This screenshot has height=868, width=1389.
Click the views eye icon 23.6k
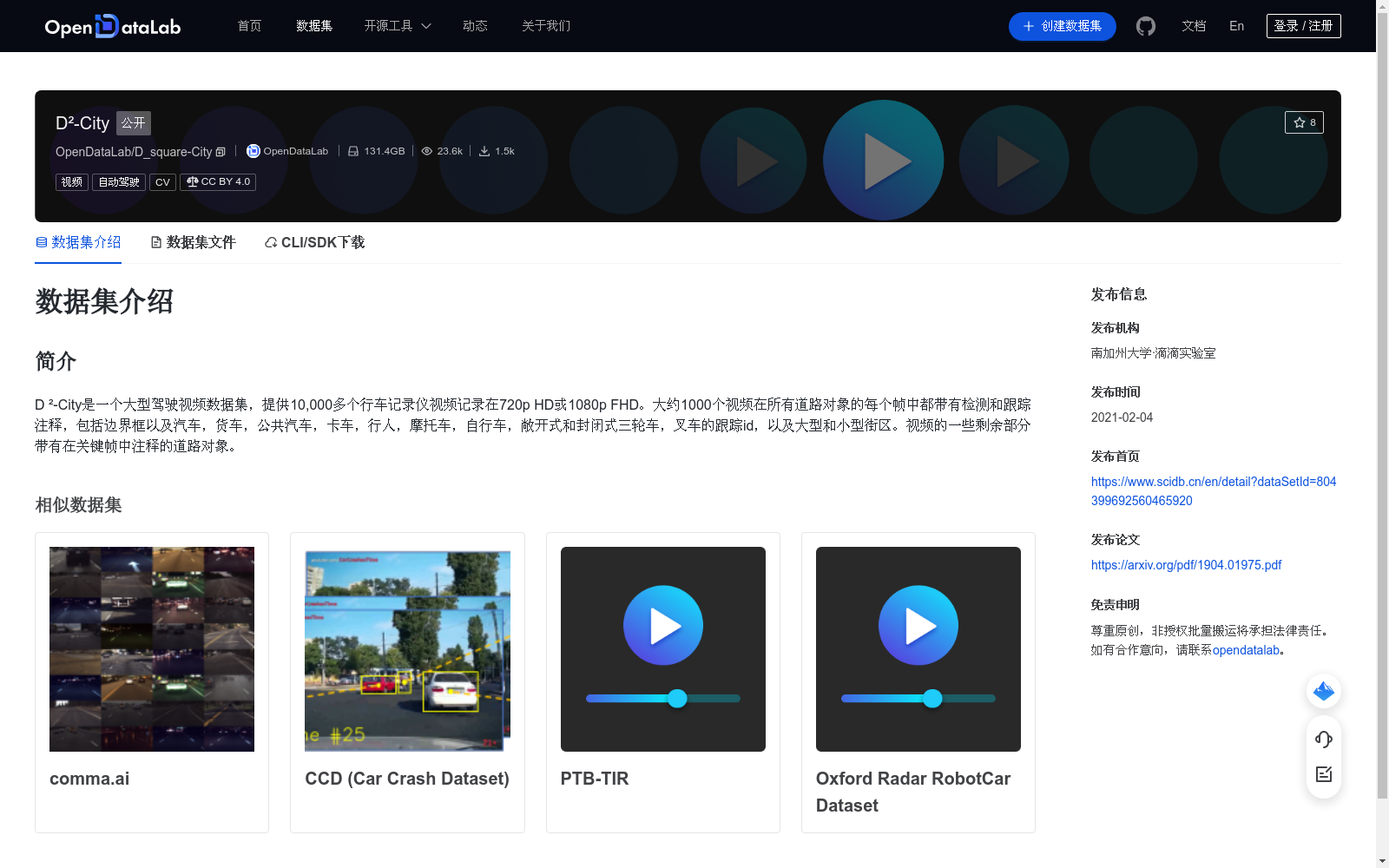(x=427, y=151)
